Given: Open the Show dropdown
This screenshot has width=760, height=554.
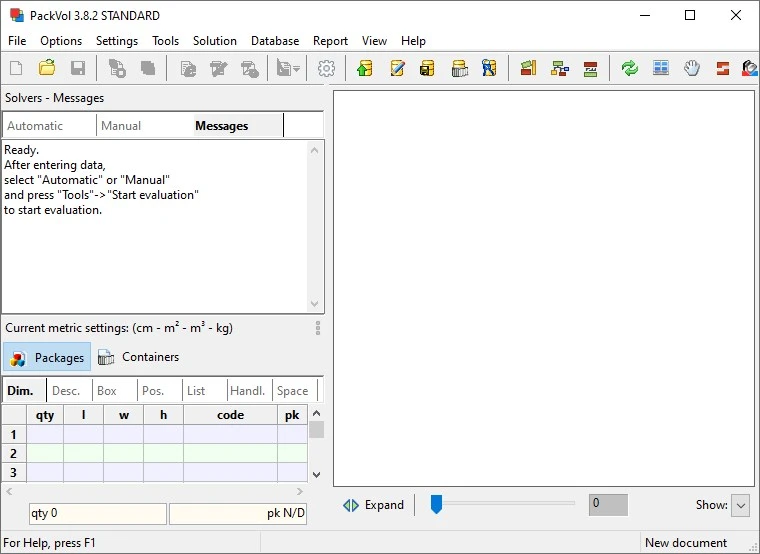Looking at the screenshot, I should click(740, 505).
